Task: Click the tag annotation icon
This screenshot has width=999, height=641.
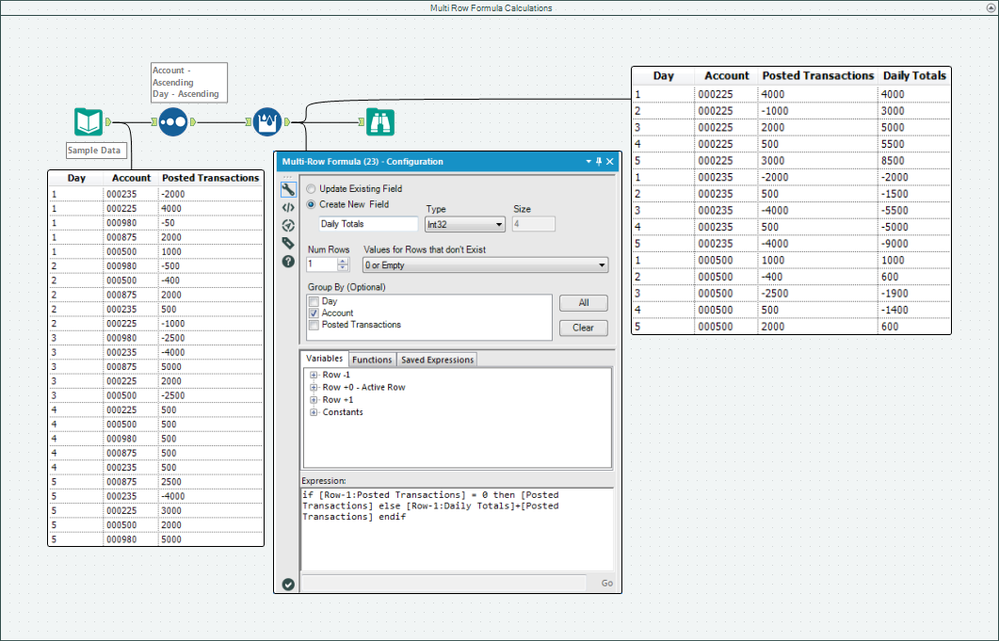Action: pos(288,243)
